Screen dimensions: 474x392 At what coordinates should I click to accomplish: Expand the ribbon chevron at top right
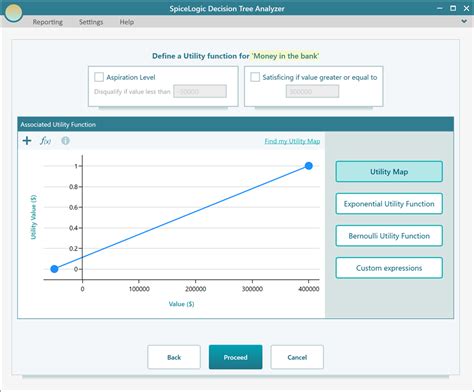click(464, 21)
